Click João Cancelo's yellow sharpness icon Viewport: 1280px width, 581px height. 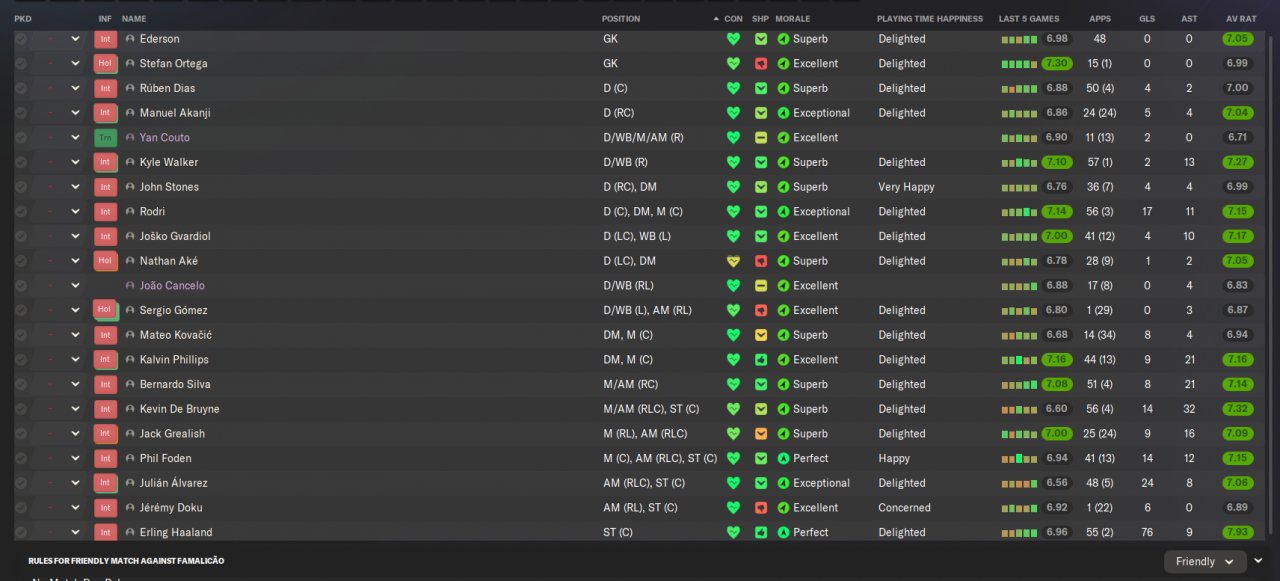[761, 286]
